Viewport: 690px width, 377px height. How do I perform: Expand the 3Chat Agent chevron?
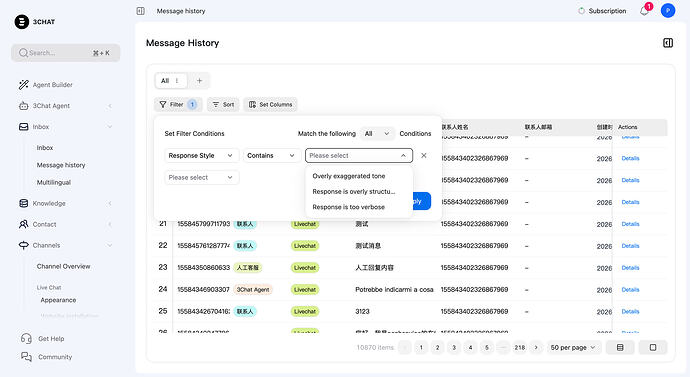(110, 106)
